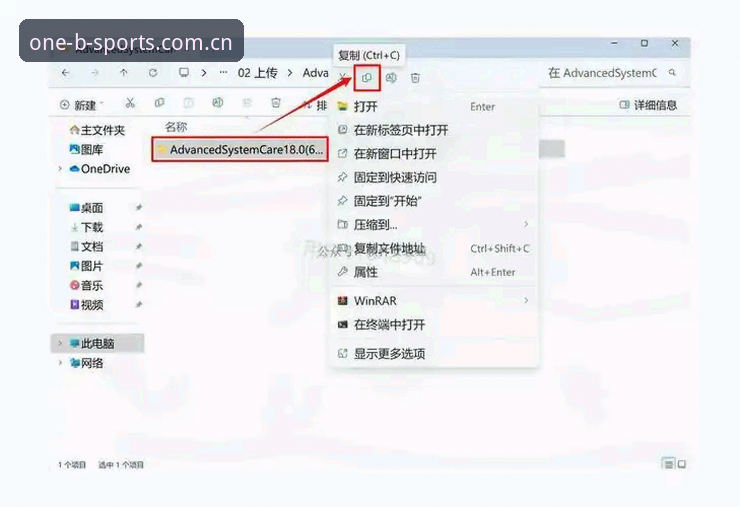
Task: Choose 显示更多选项
Action: tap(434, 353)
